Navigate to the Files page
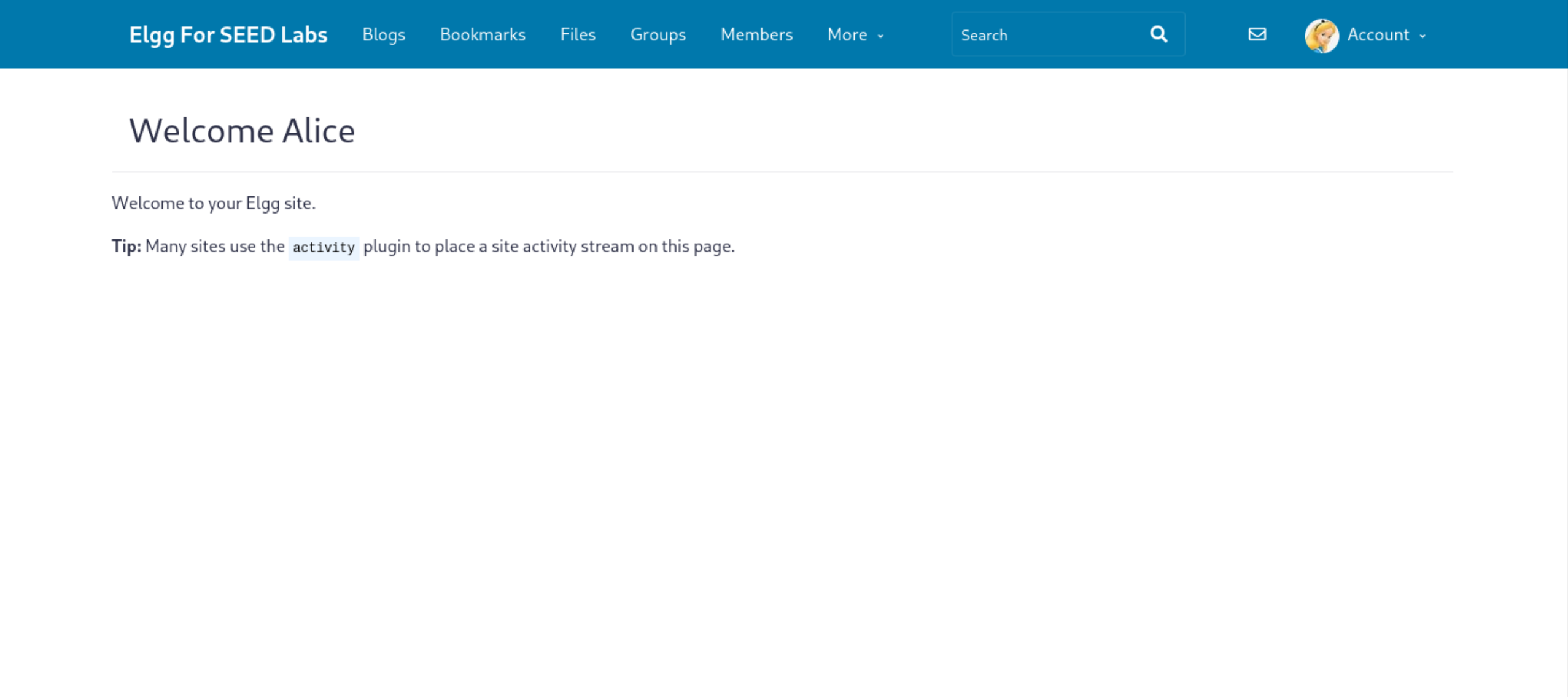The image size is (1568, 697). pos(578,35)
